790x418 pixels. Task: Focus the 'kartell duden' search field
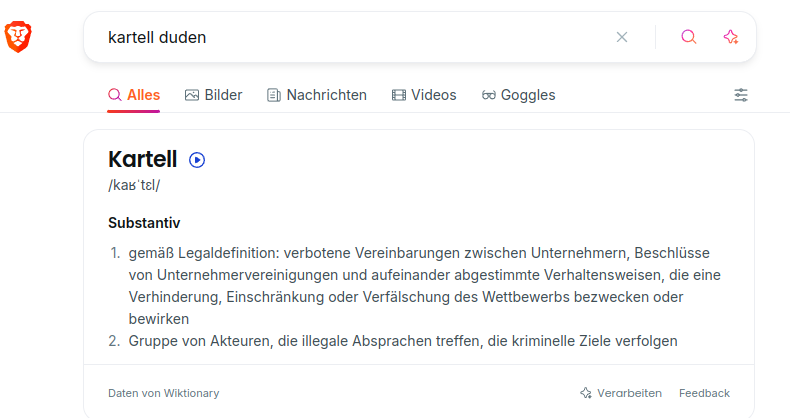350,37
